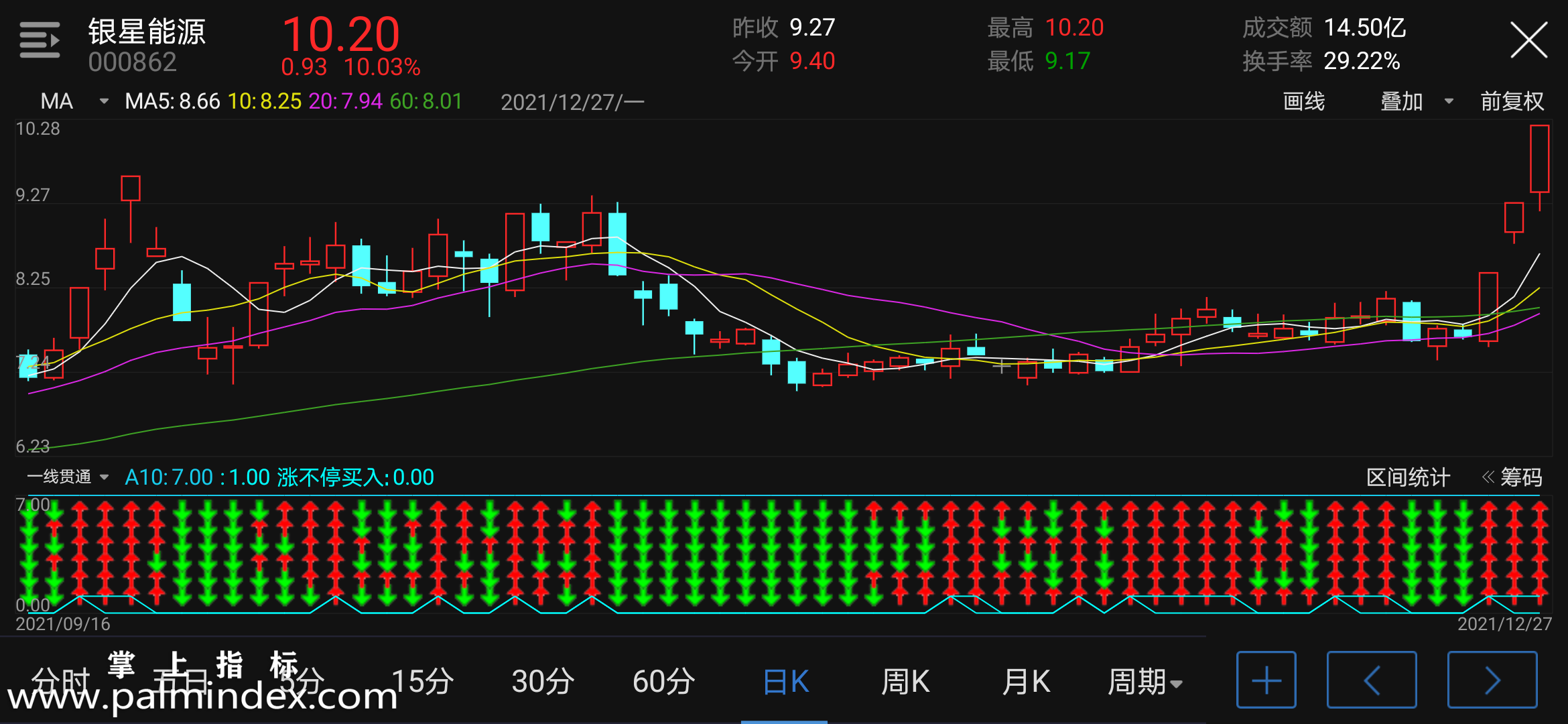Tap the start date 2021/09/16 label
The width and height of the screenshot is (1568, 724).
[x=63, y=624]
